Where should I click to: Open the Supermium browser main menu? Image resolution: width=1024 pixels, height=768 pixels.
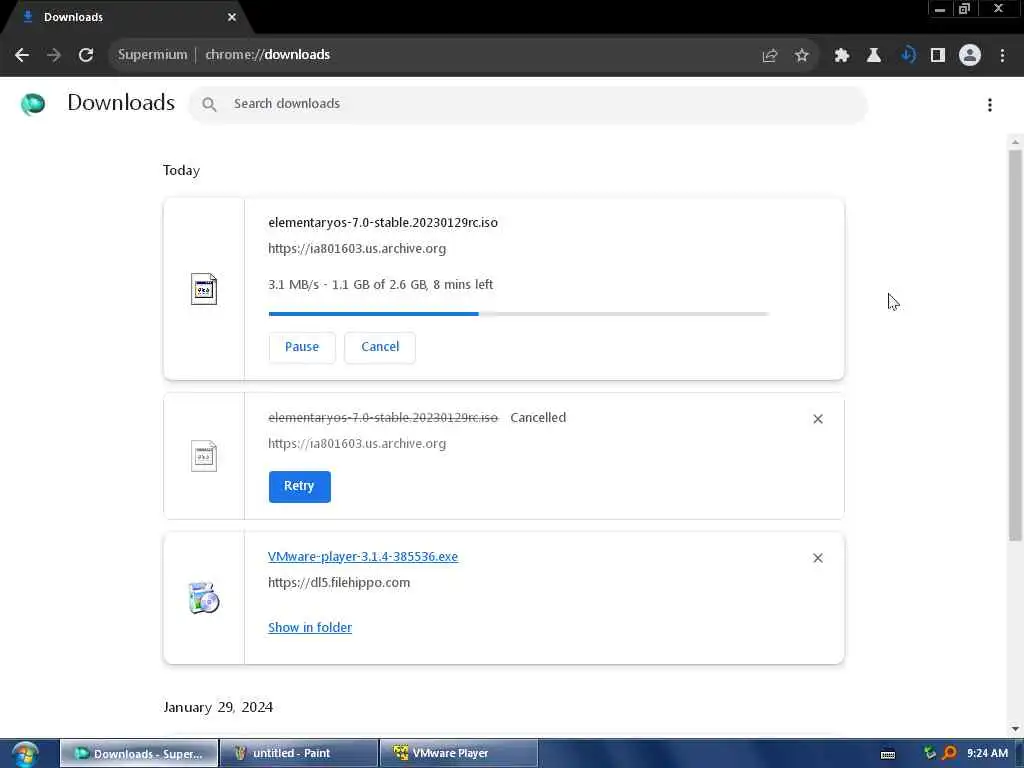click(x=1002, y=56)
